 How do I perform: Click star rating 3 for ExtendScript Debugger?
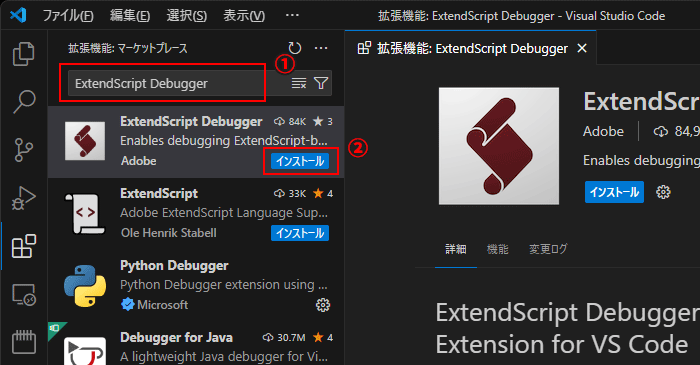(323, 121)
